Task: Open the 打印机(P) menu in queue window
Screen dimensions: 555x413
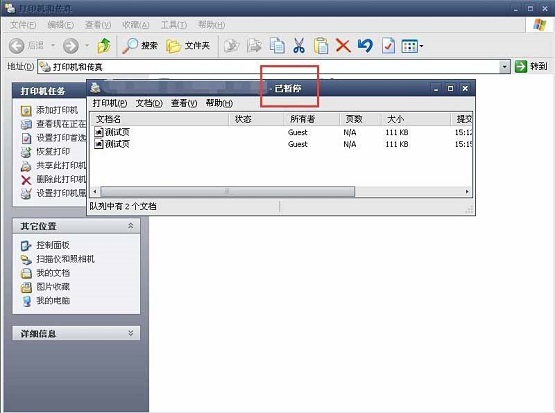Action: coord(110,103)
